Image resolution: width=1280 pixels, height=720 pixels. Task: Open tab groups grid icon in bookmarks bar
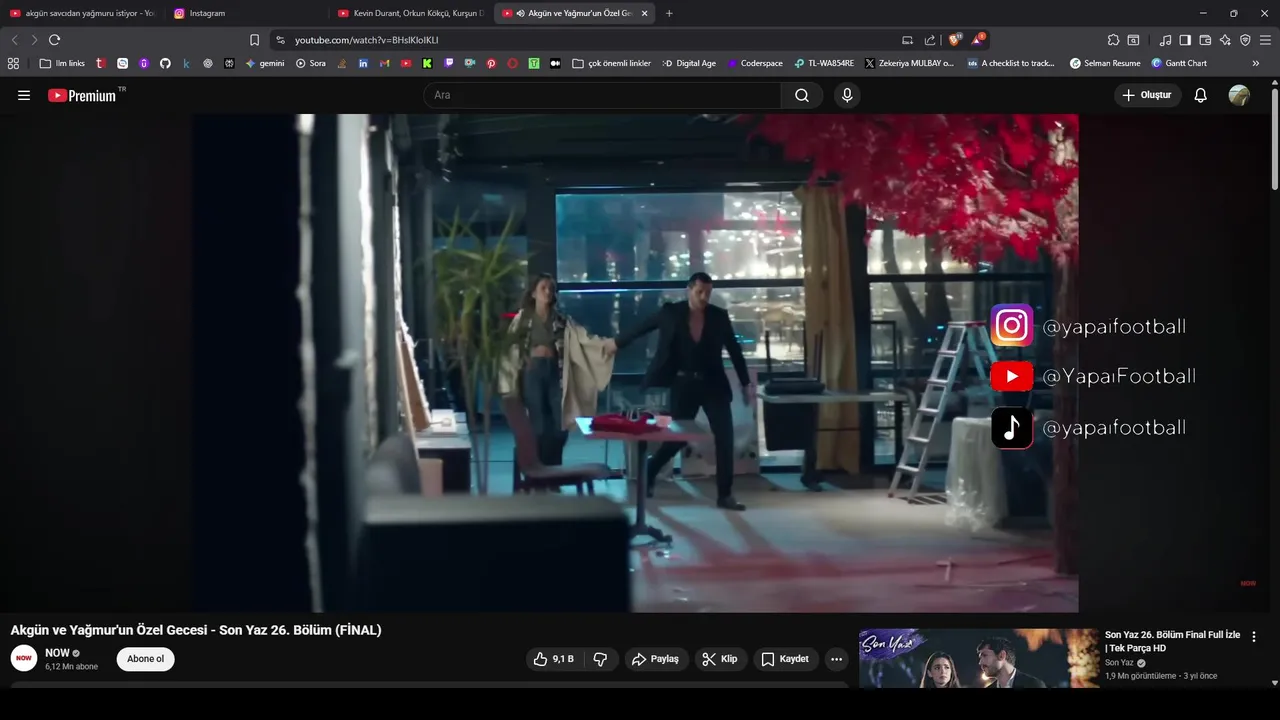coord(13,63)
